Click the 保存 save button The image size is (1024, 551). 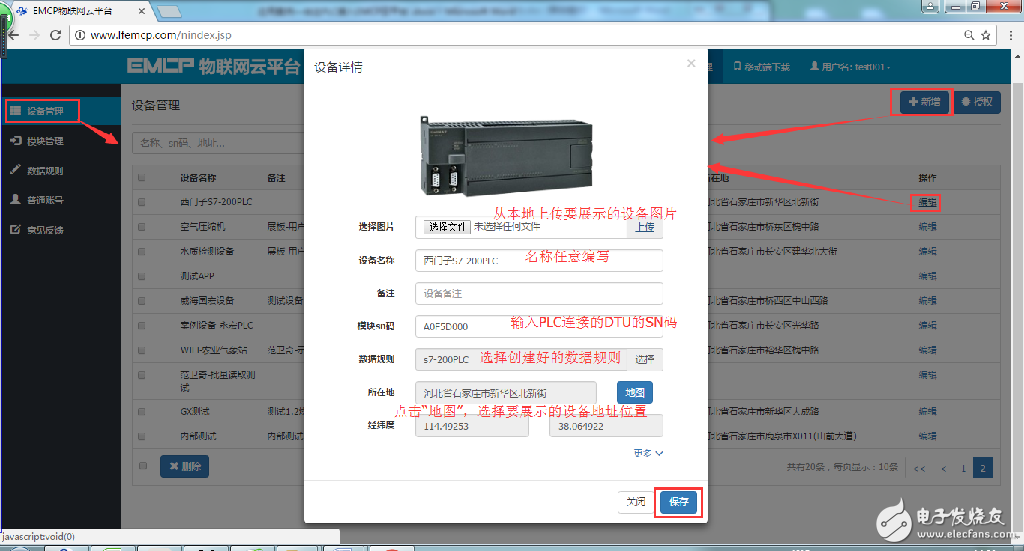point(678,502)
